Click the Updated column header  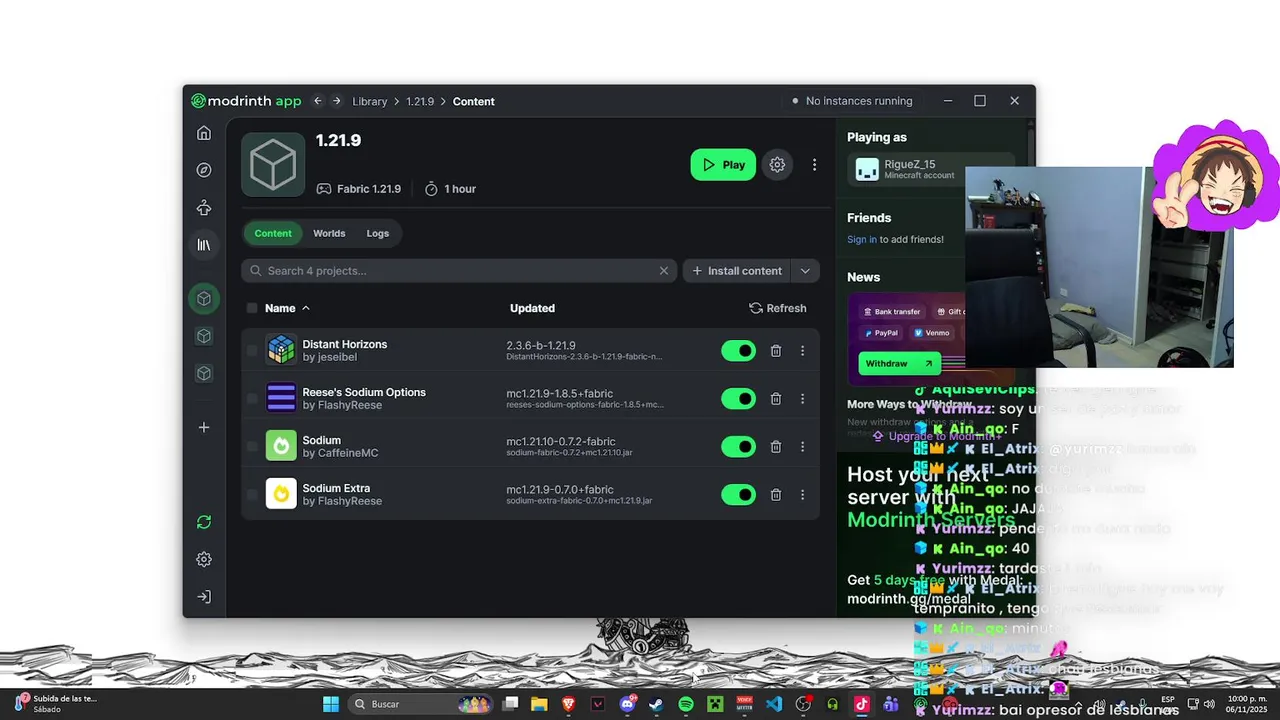point(532,308)
